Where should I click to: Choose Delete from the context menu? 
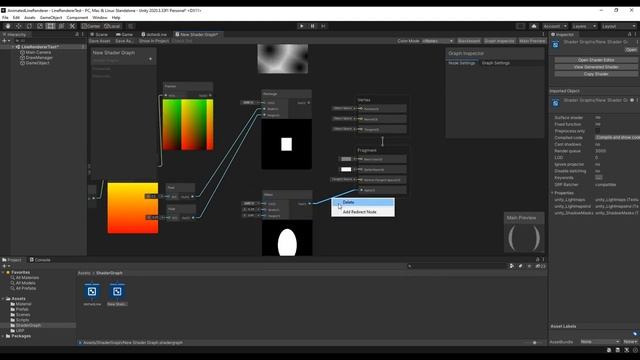(363, 202)
